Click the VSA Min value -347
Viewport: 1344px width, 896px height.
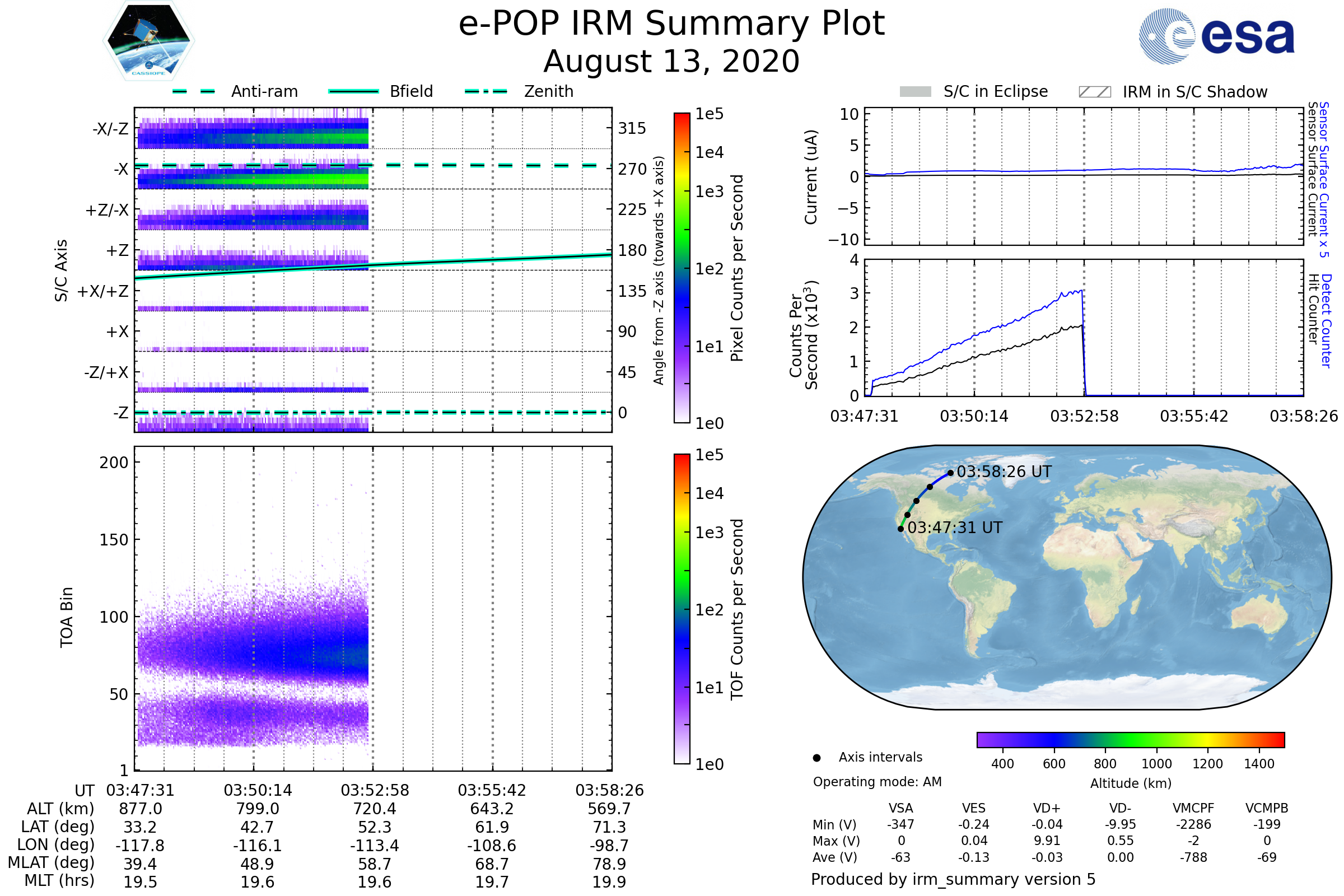pyautogui.click(x=900, y=824)
